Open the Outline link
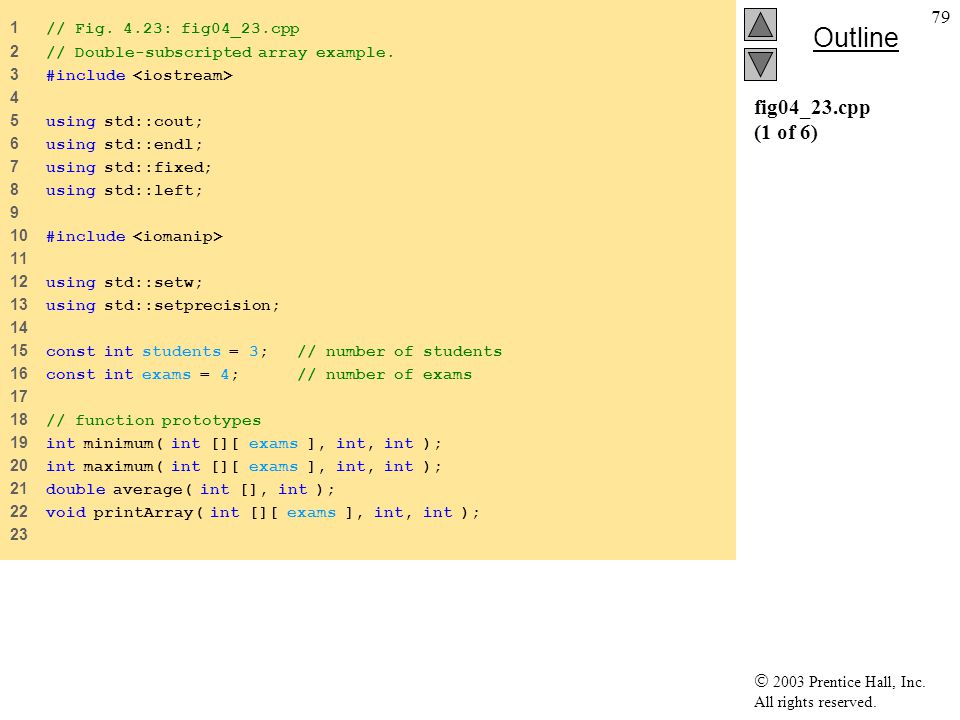The image size is (960, 720). (855, 38)
